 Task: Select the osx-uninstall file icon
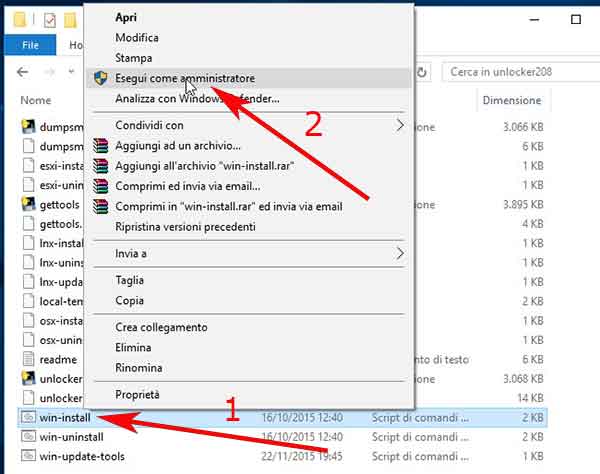pos(29,340)
